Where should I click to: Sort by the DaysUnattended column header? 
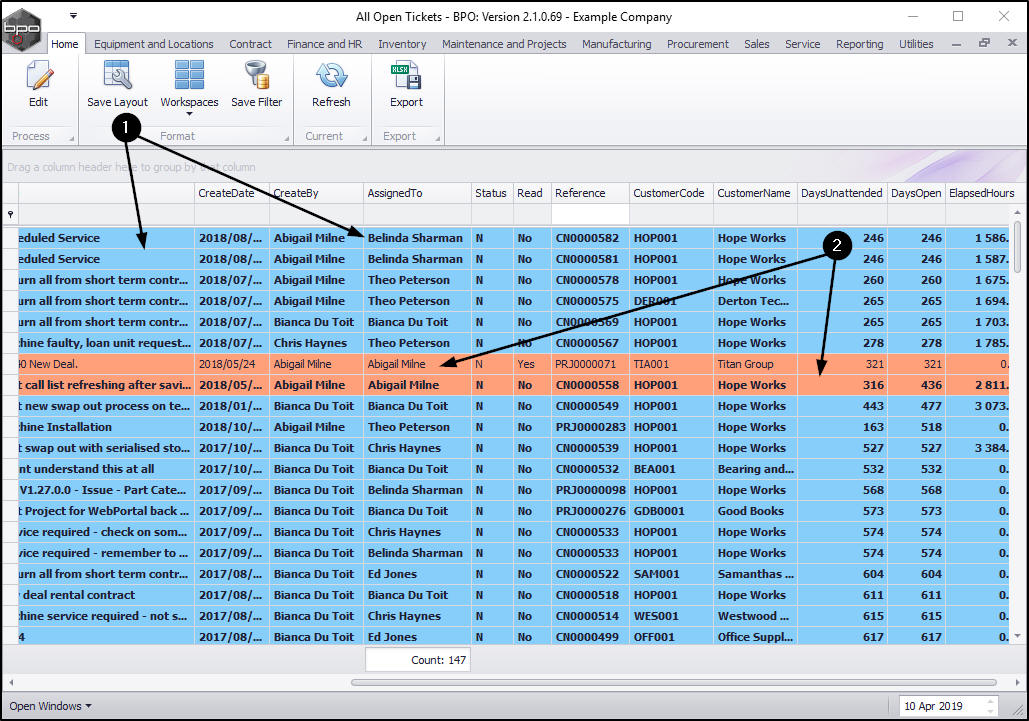(843, 193)
